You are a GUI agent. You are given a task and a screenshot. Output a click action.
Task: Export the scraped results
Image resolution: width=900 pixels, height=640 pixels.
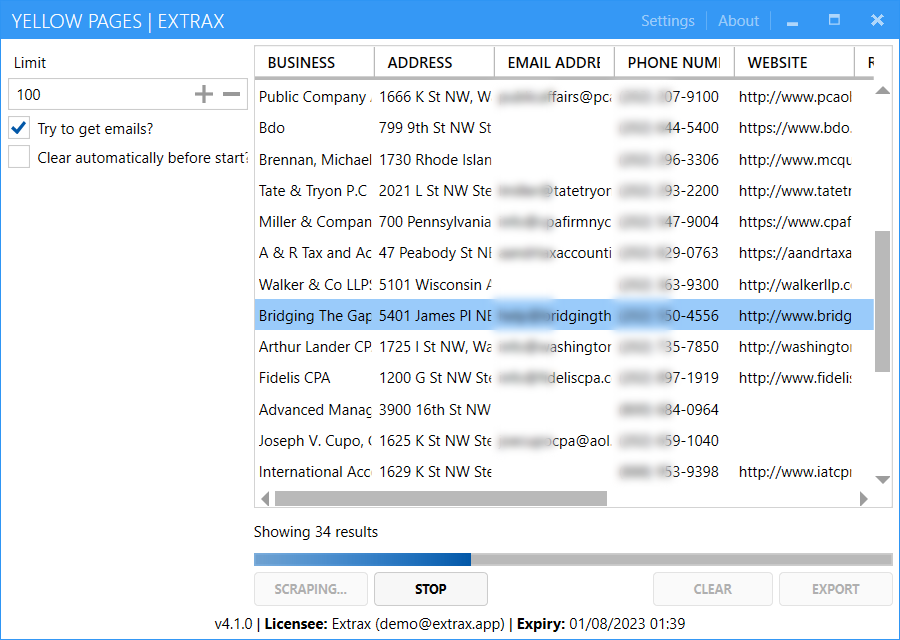835,589
